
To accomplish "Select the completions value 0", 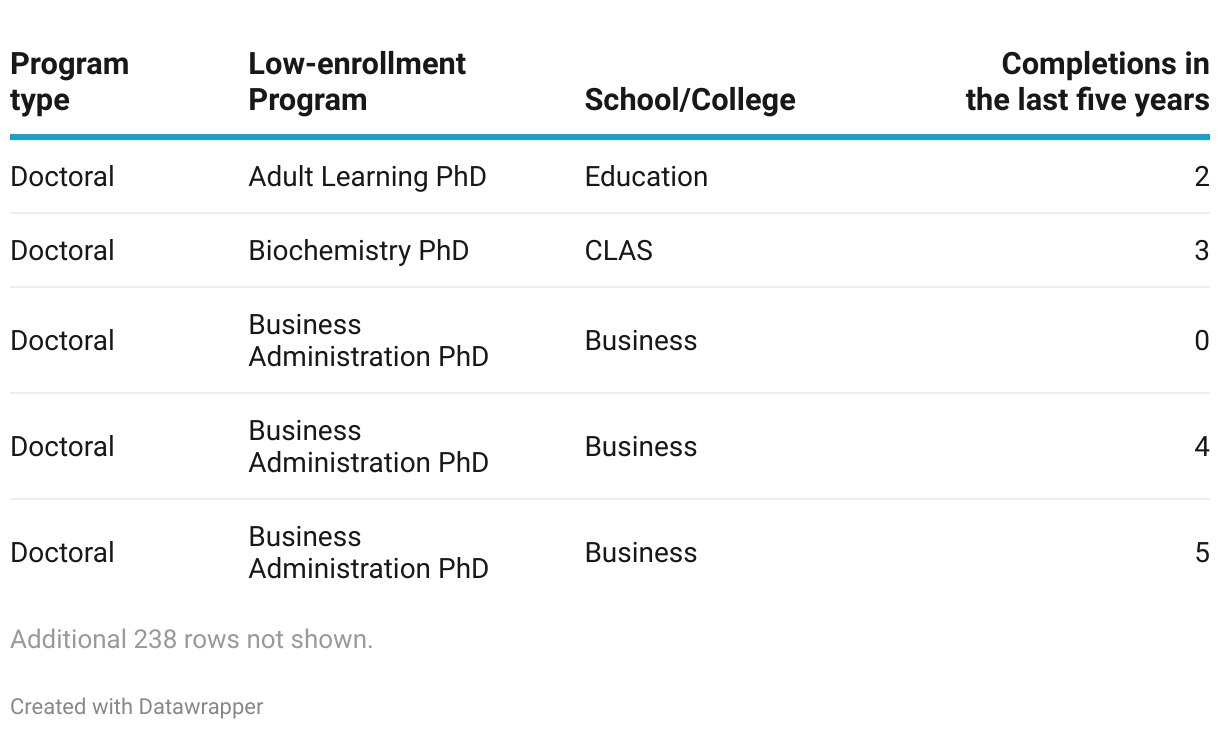I will pos(1201,341).
